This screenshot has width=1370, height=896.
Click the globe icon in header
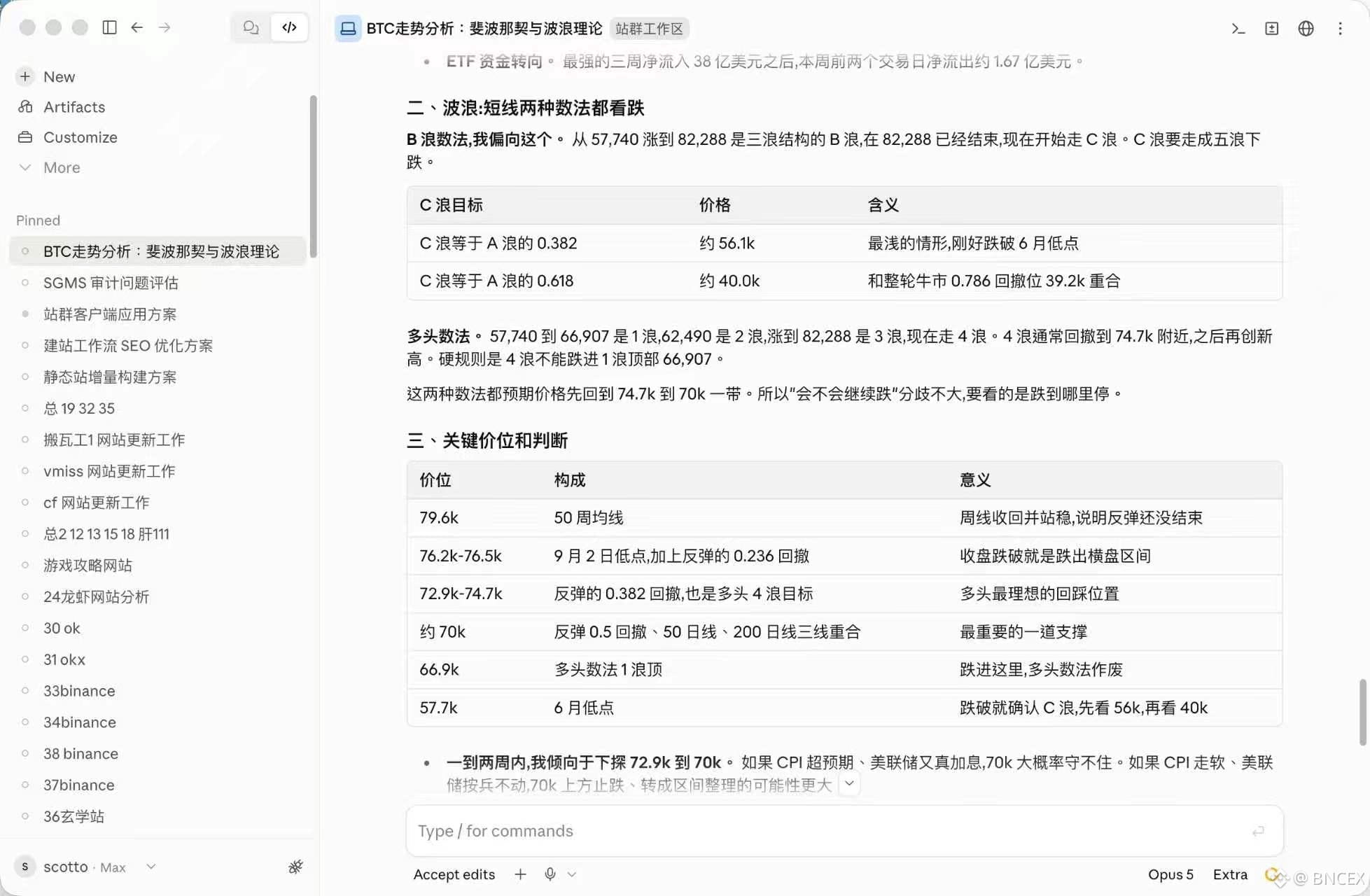[1306, 29]
